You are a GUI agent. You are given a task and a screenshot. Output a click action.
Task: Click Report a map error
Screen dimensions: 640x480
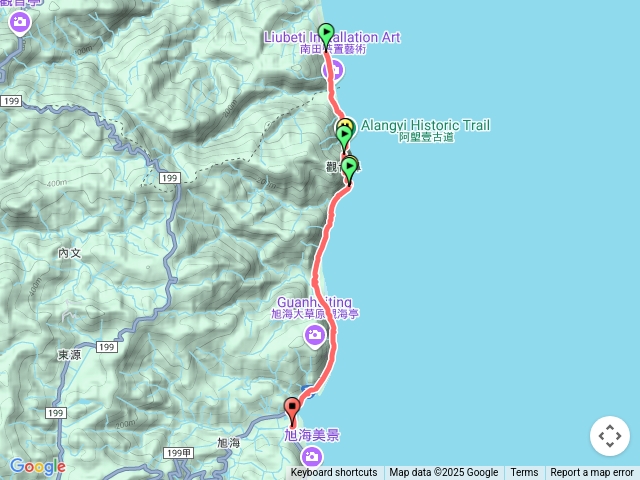tap(591, 472)
